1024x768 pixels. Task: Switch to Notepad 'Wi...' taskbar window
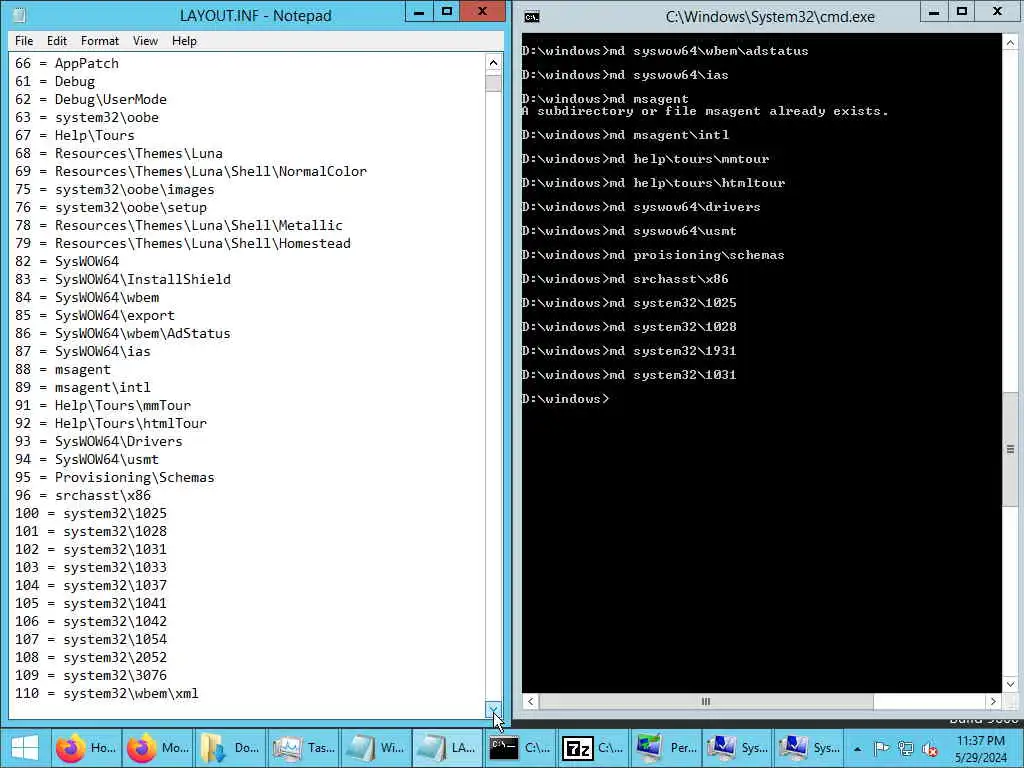coord(375,748)
